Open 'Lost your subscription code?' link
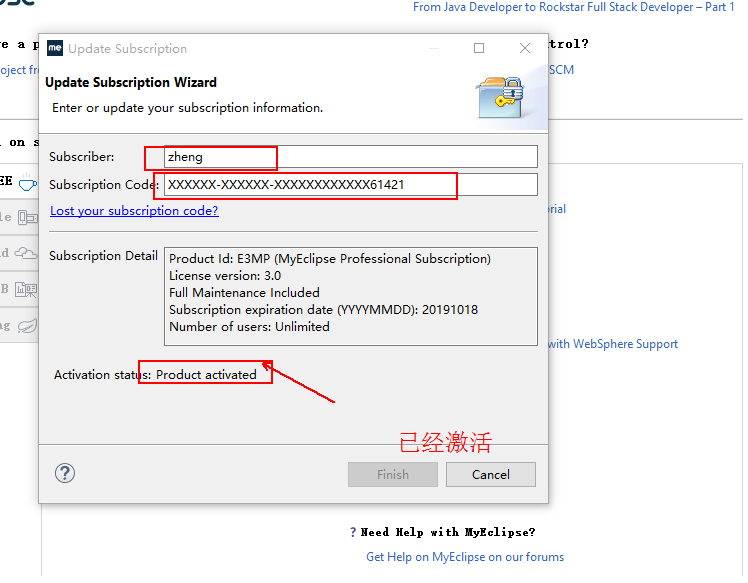The width and height of the screenshot is (748, 583). [x=135, y=213]
